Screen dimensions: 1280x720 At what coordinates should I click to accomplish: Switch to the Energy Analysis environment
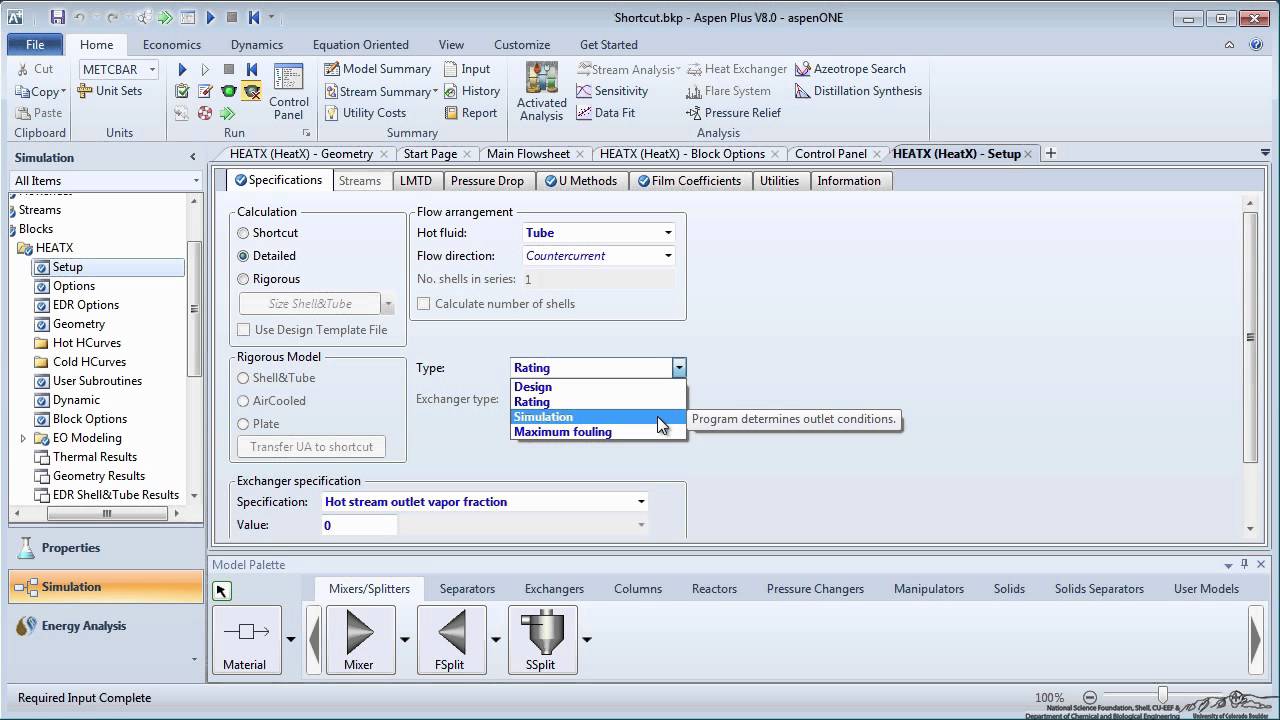105,626
